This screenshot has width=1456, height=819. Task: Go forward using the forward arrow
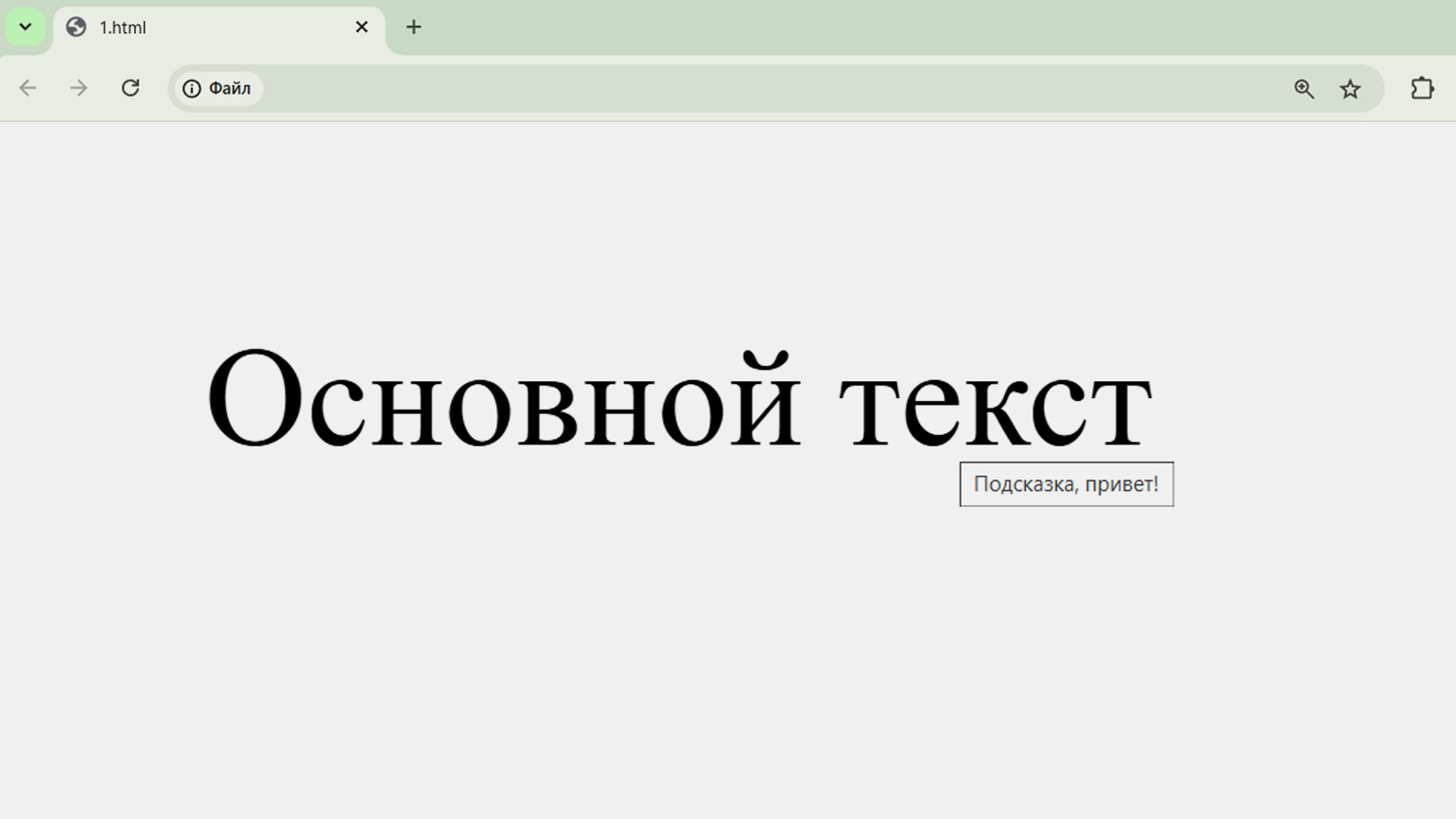78,88
